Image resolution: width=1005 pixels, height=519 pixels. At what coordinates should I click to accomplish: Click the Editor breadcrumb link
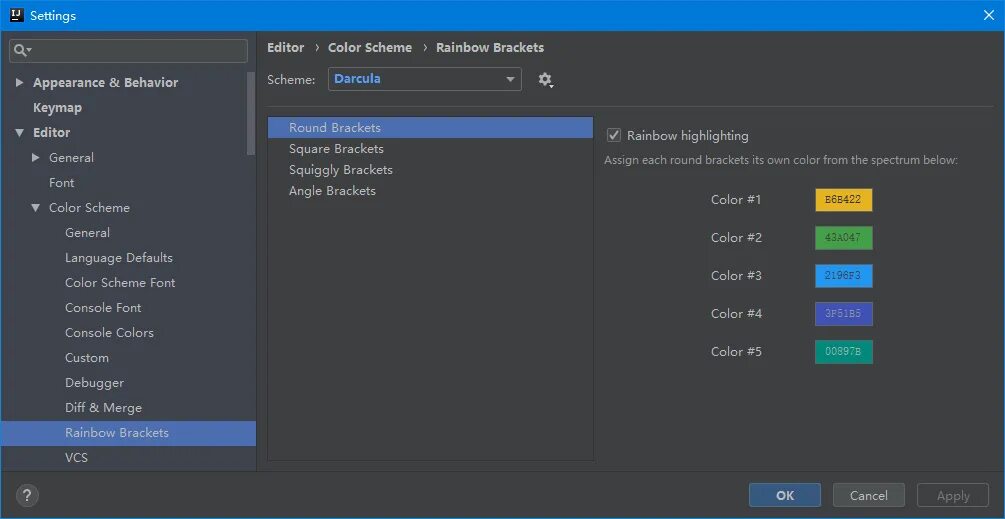tap(285, 47)
